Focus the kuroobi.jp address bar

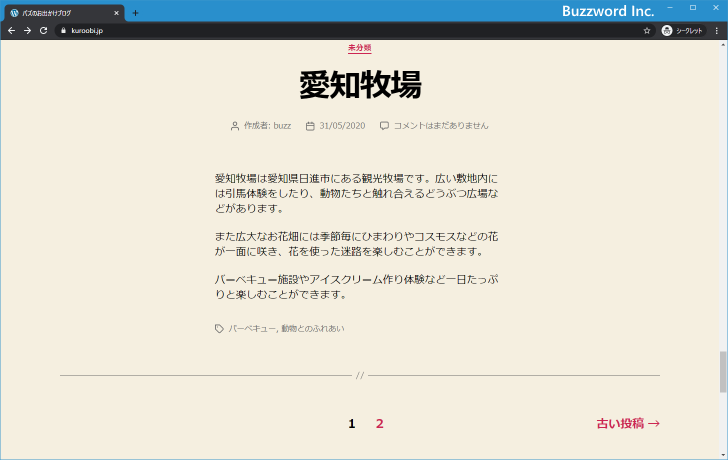(353, 31)
